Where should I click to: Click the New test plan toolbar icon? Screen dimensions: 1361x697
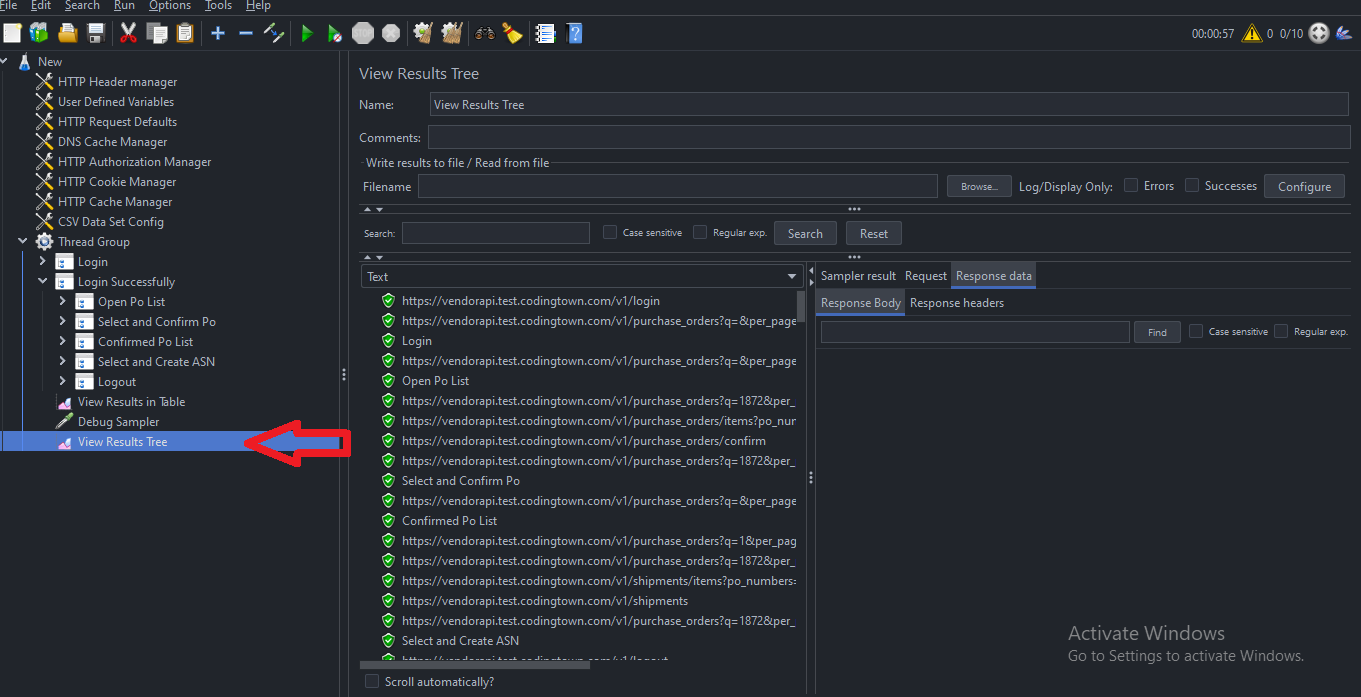click(12, 33)
